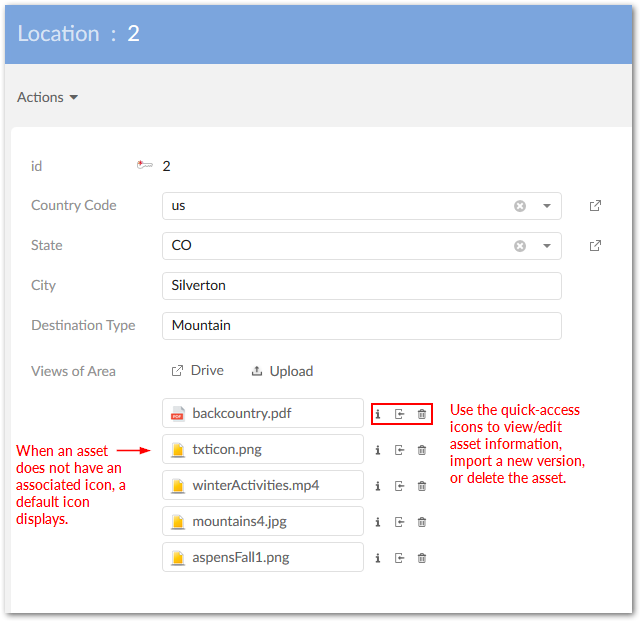641x622 pixels.
Task: Open Drive for Views of Area
Action: point(197,371)
